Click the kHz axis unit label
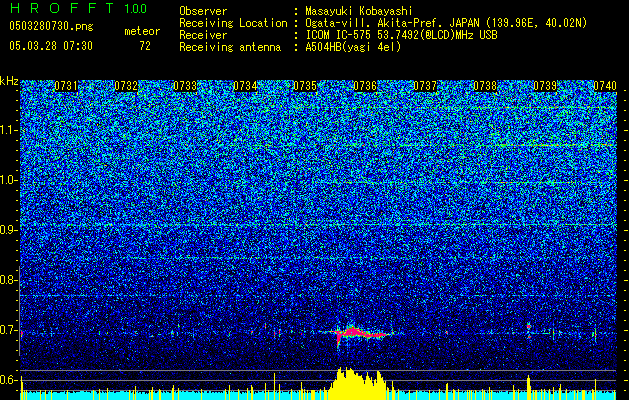The height and width of the screenshot is (400, 629). click(9, 81)
